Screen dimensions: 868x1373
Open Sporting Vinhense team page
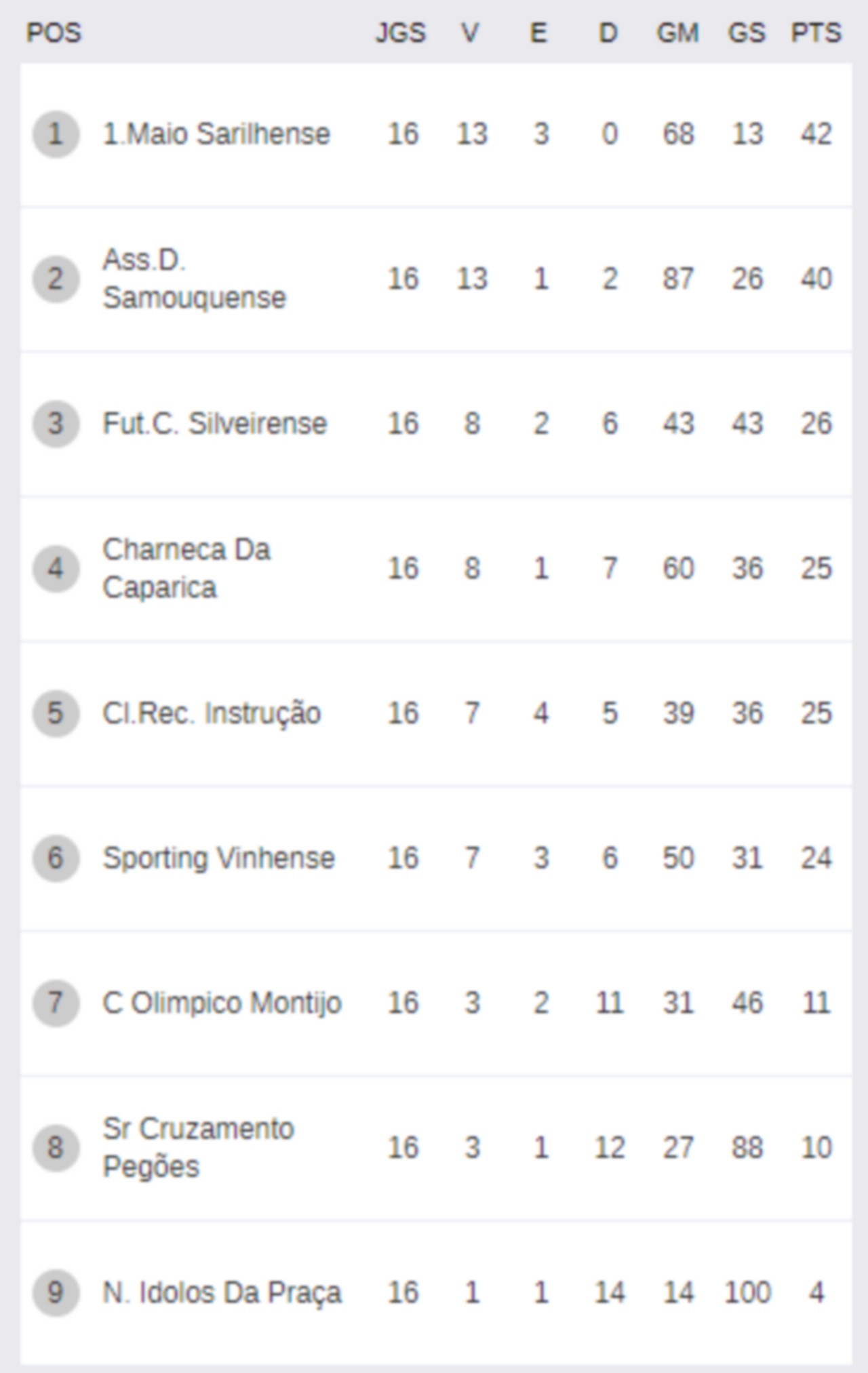tap(218, 858)
